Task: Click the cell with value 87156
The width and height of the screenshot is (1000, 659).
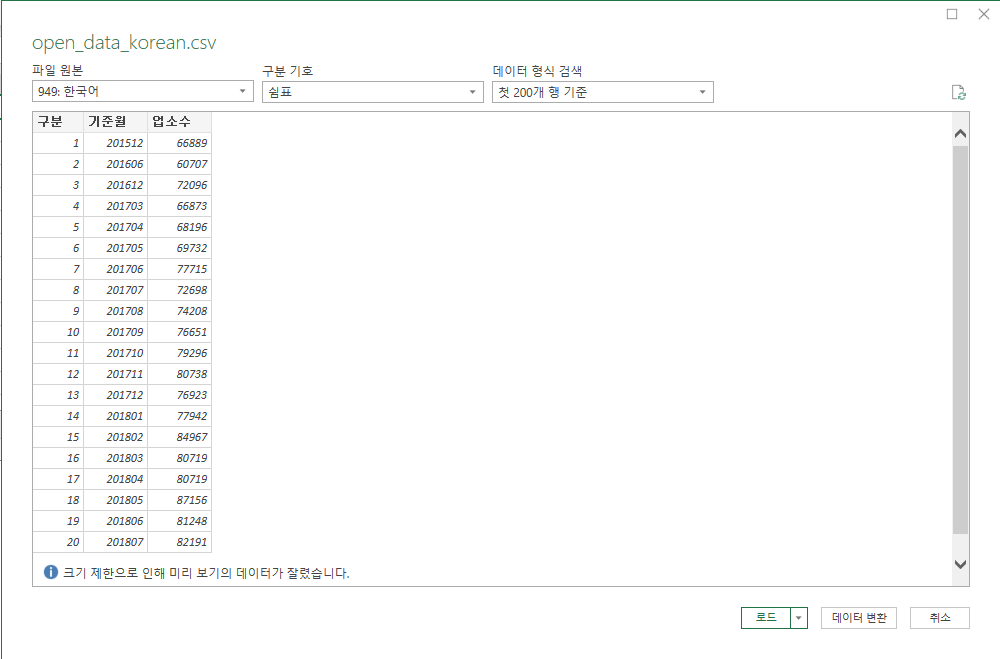Action: [179, 500]
